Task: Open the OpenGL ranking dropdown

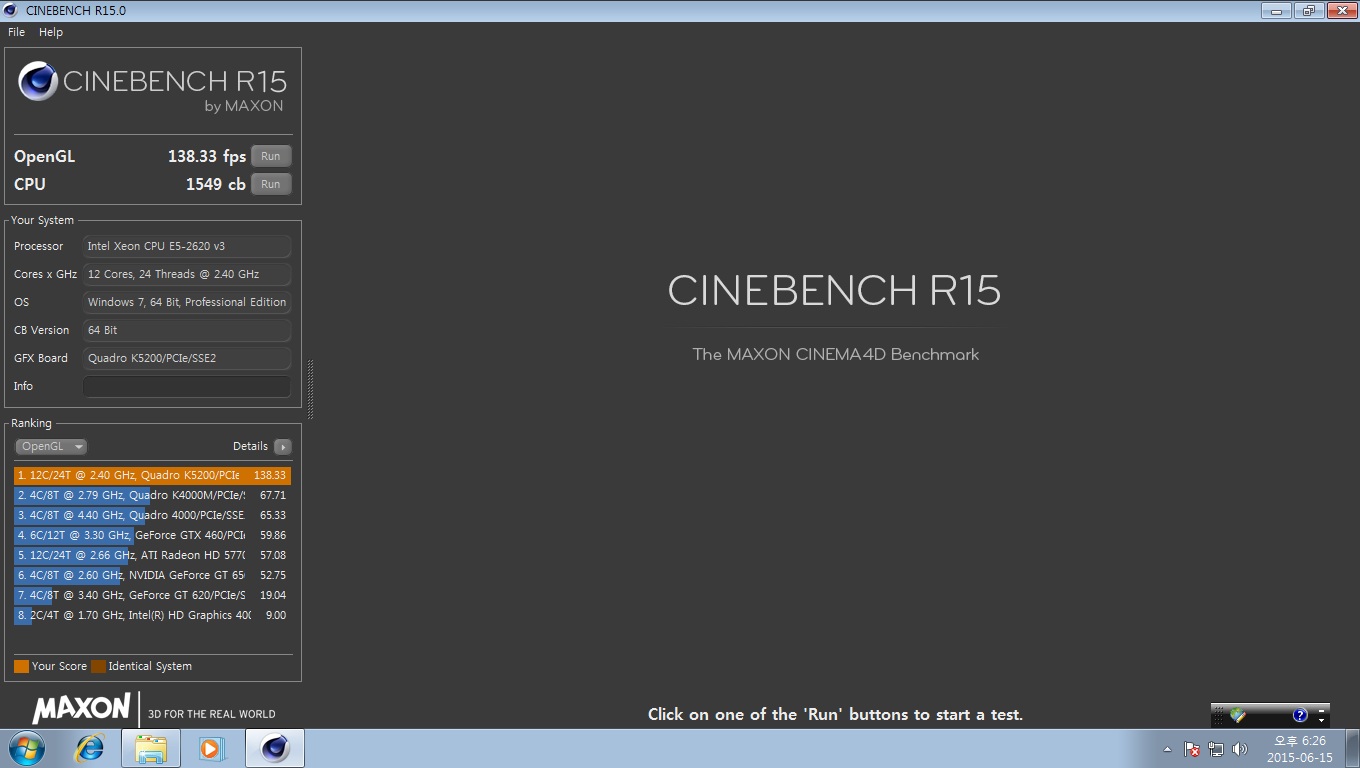Action: point(51,447)
